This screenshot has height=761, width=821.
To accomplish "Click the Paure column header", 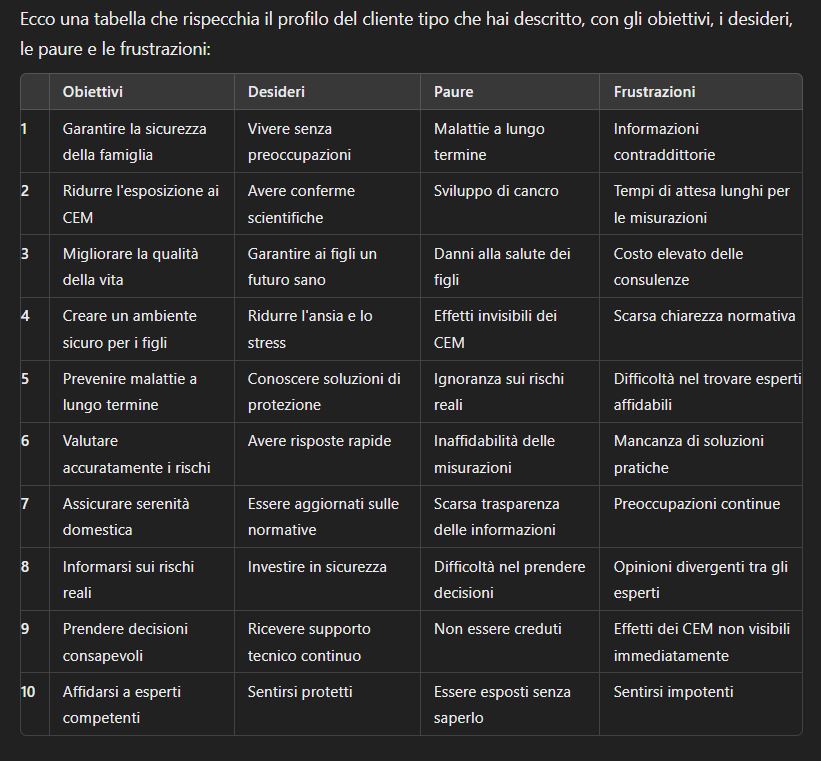I will coord(454,91).
